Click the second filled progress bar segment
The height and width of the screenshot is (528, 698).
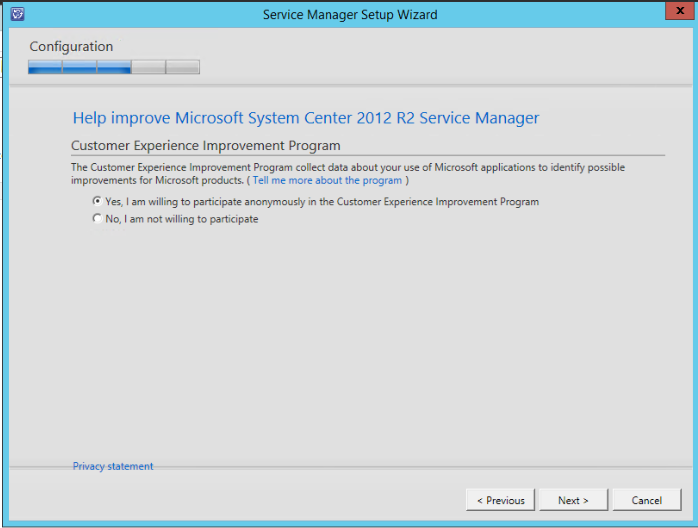[79, 68]
